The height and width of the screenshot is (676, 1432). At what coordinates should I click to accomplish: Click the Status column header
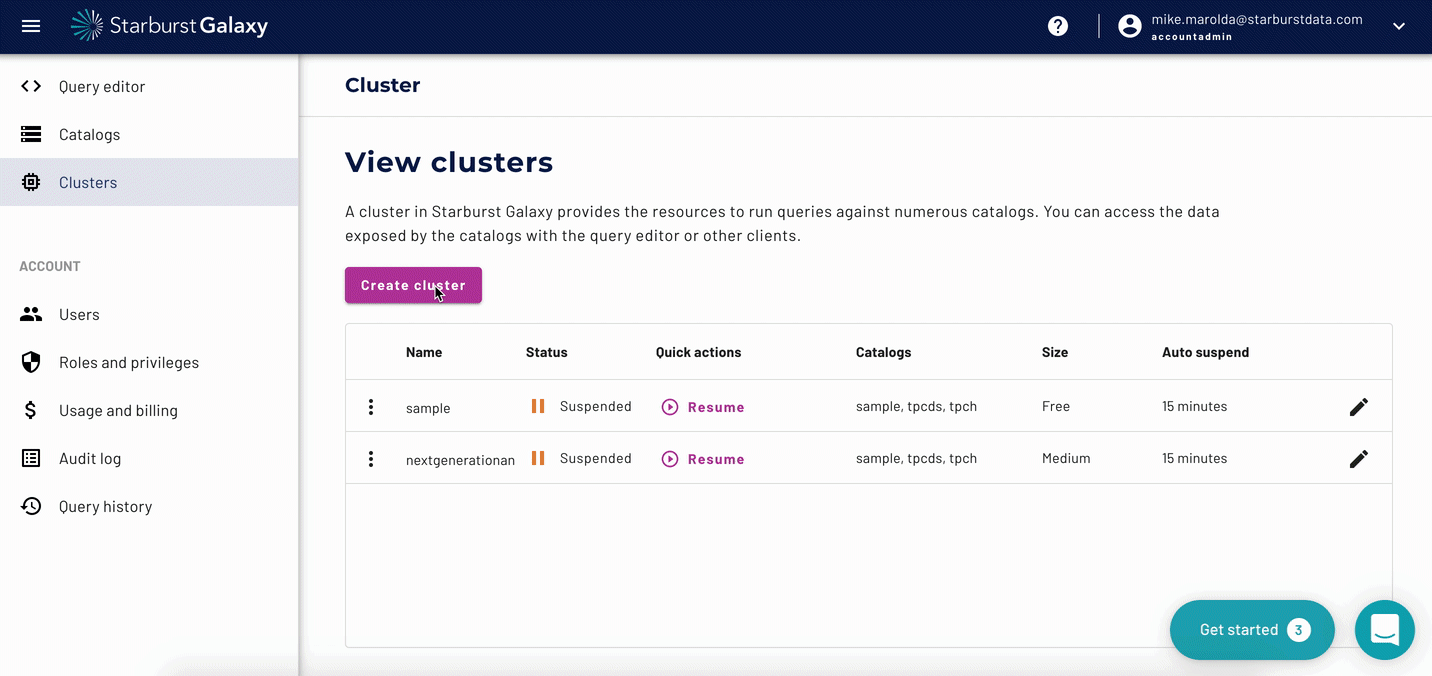tap(546, 352)
